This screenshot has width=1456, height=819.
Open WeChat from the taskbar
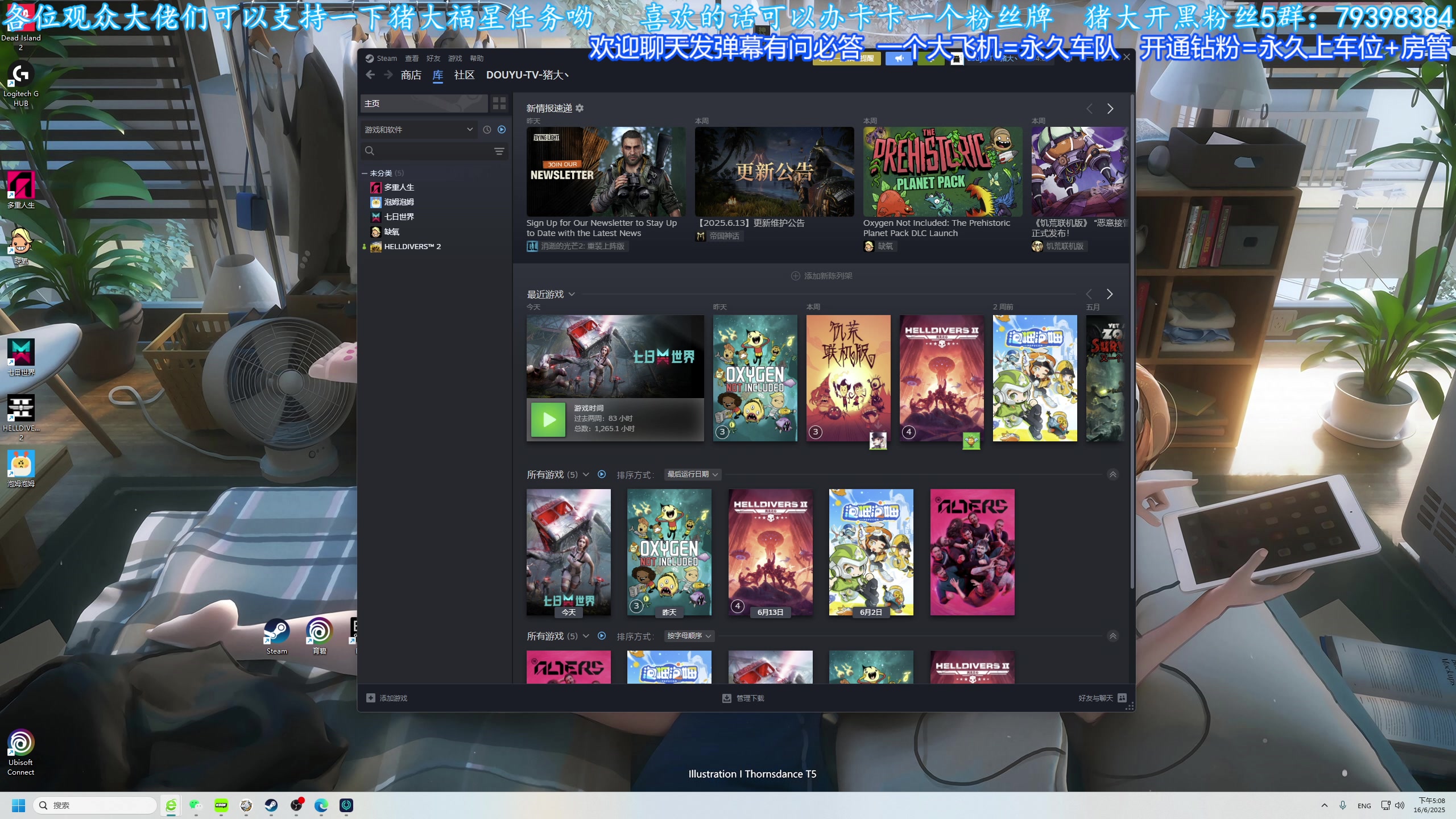click(x=196, y=805)
